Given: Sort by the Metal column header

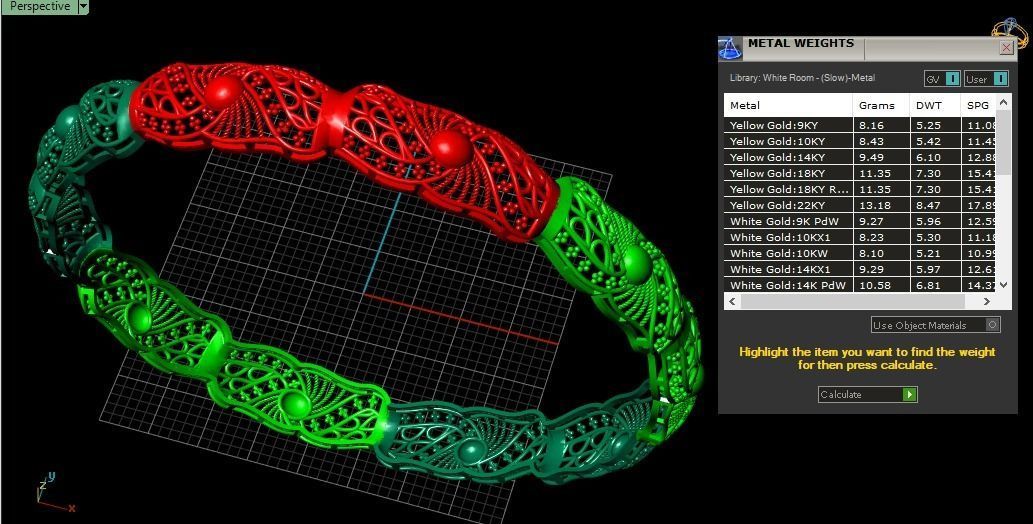Looking at the screenshot, I should coord(788,105).
